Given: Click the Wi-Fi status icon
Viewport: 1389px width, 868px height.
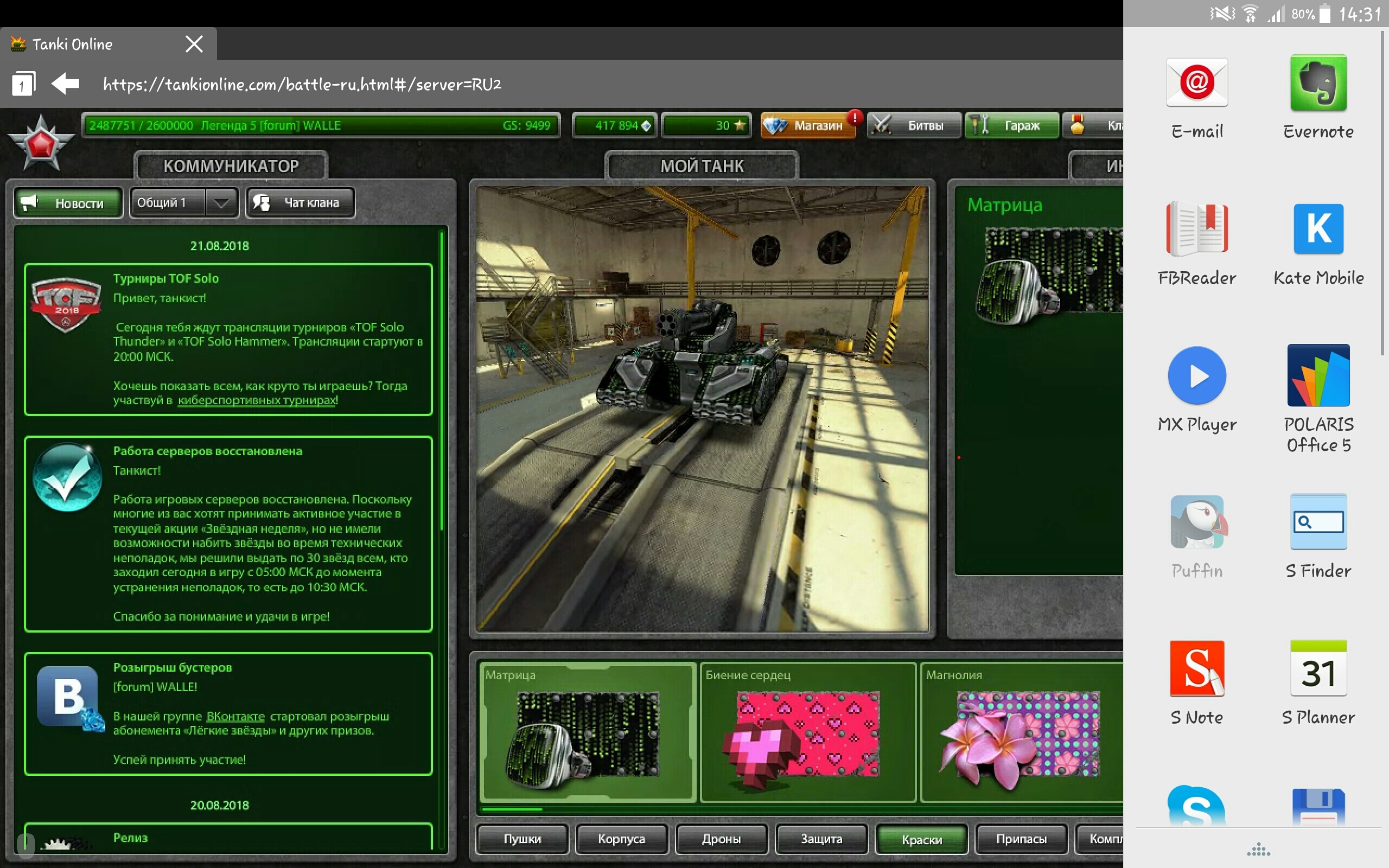Looking at the screenshot, I should [x=1250, y=13].
